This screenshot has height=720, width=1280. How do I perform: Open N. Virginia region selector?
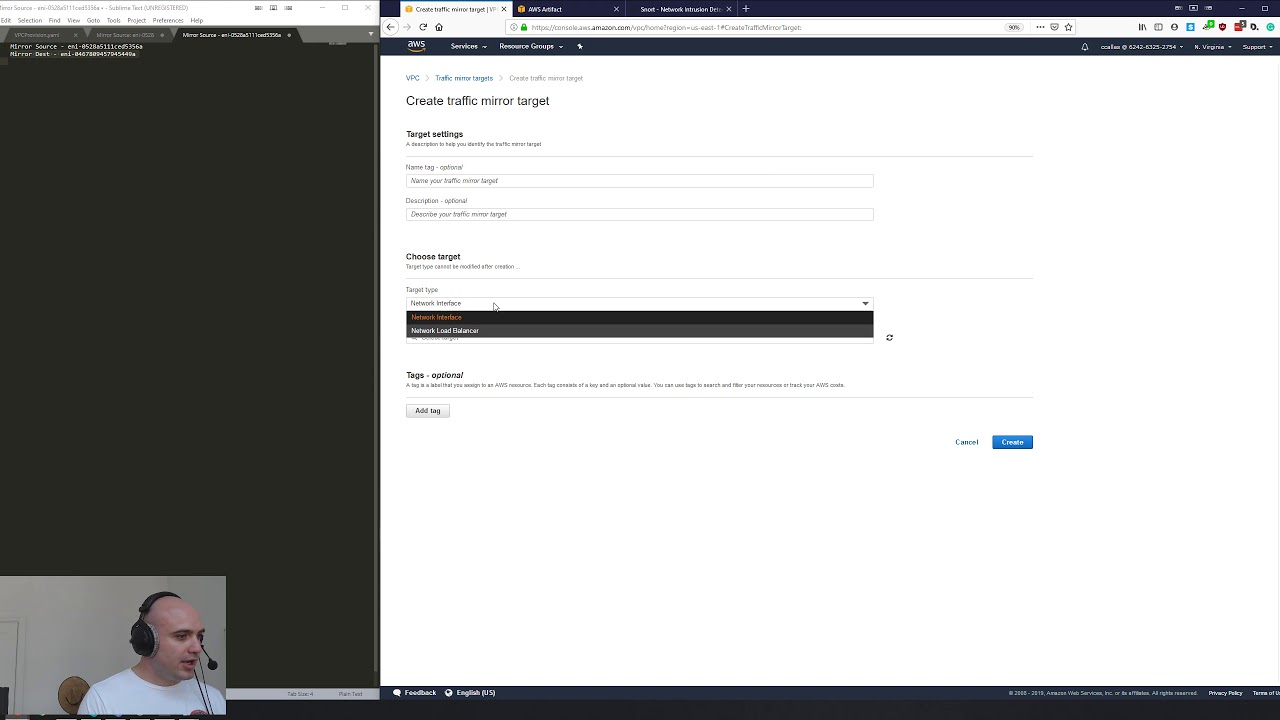[1213, 47]
